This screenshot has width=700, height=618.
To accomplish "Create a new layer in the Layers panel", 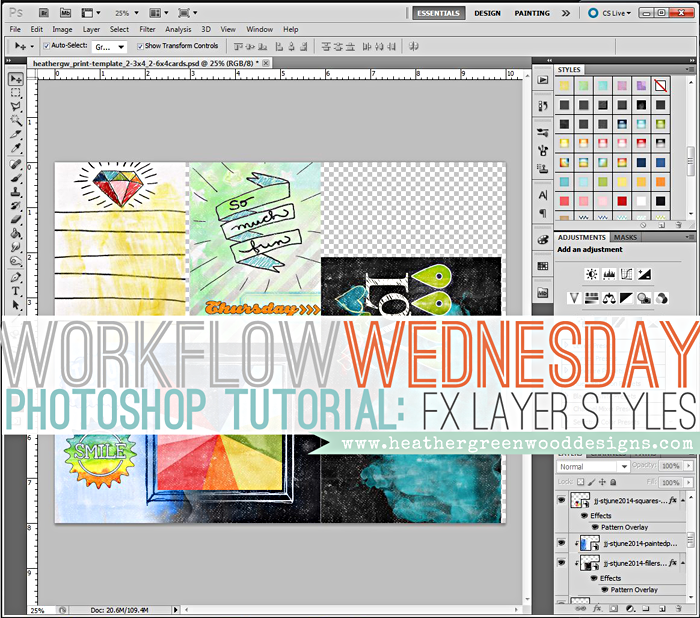I will coord(662,608).
